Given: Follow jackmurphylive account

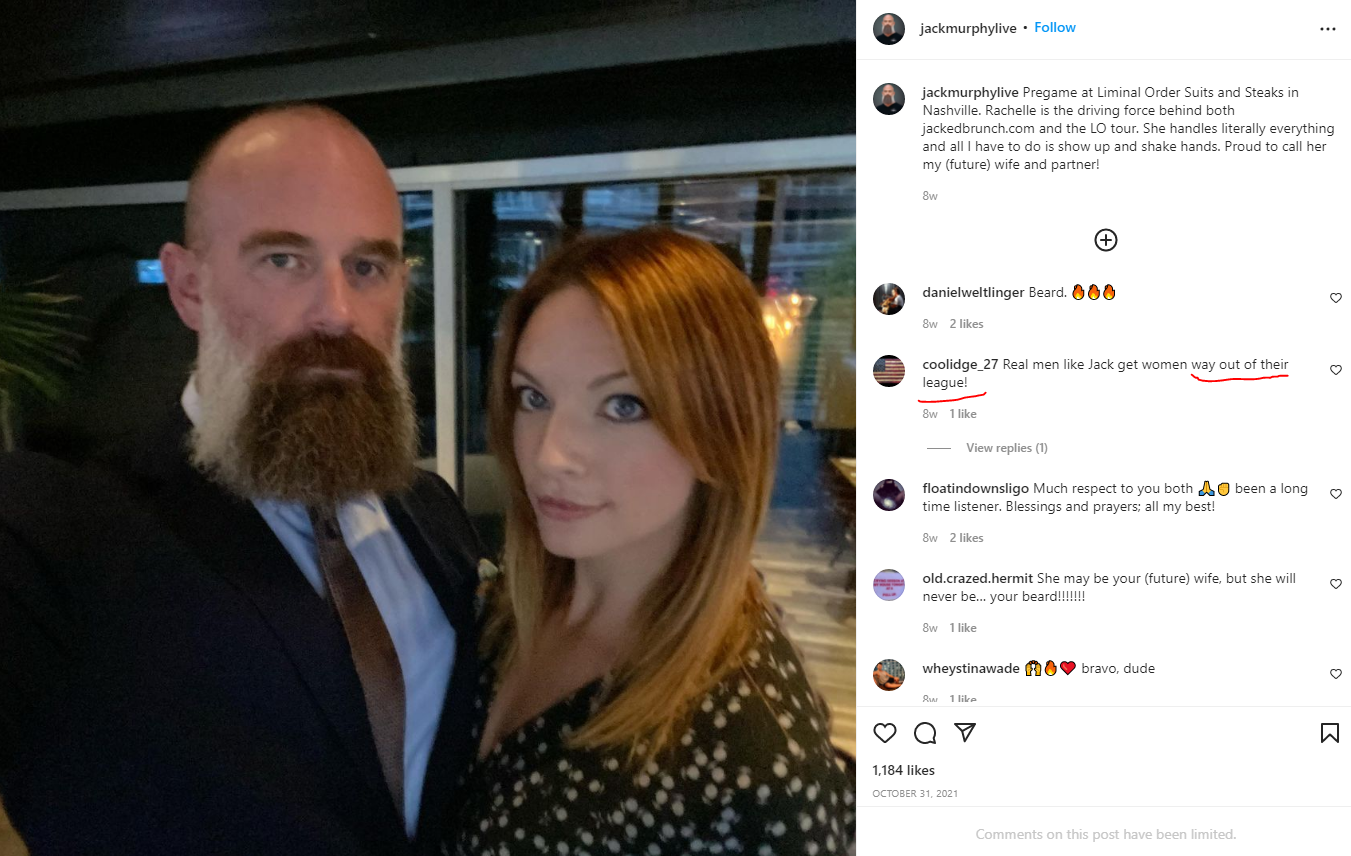Looking at the screenshot, I should [1055, 27].
